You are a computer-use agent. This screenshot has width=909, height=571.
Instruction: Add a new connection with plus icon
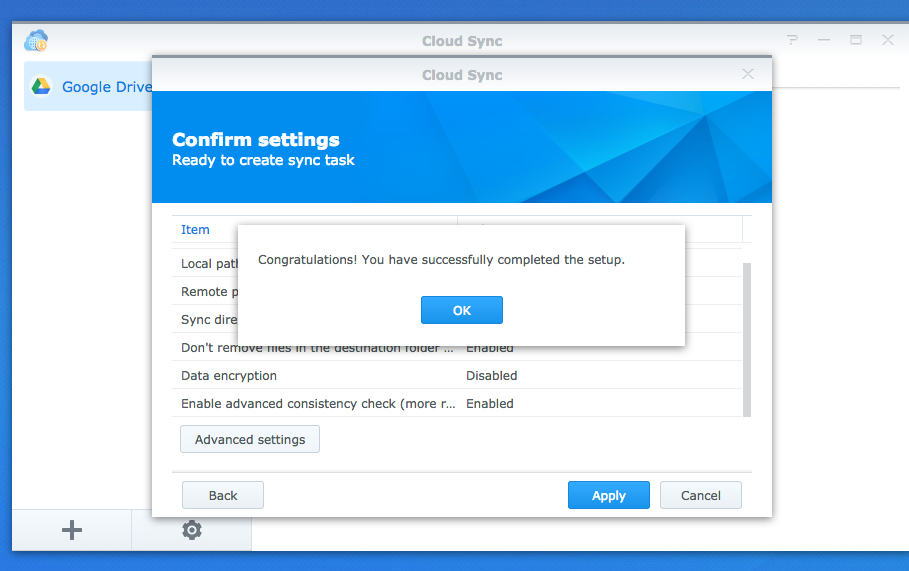click(72, 530)
